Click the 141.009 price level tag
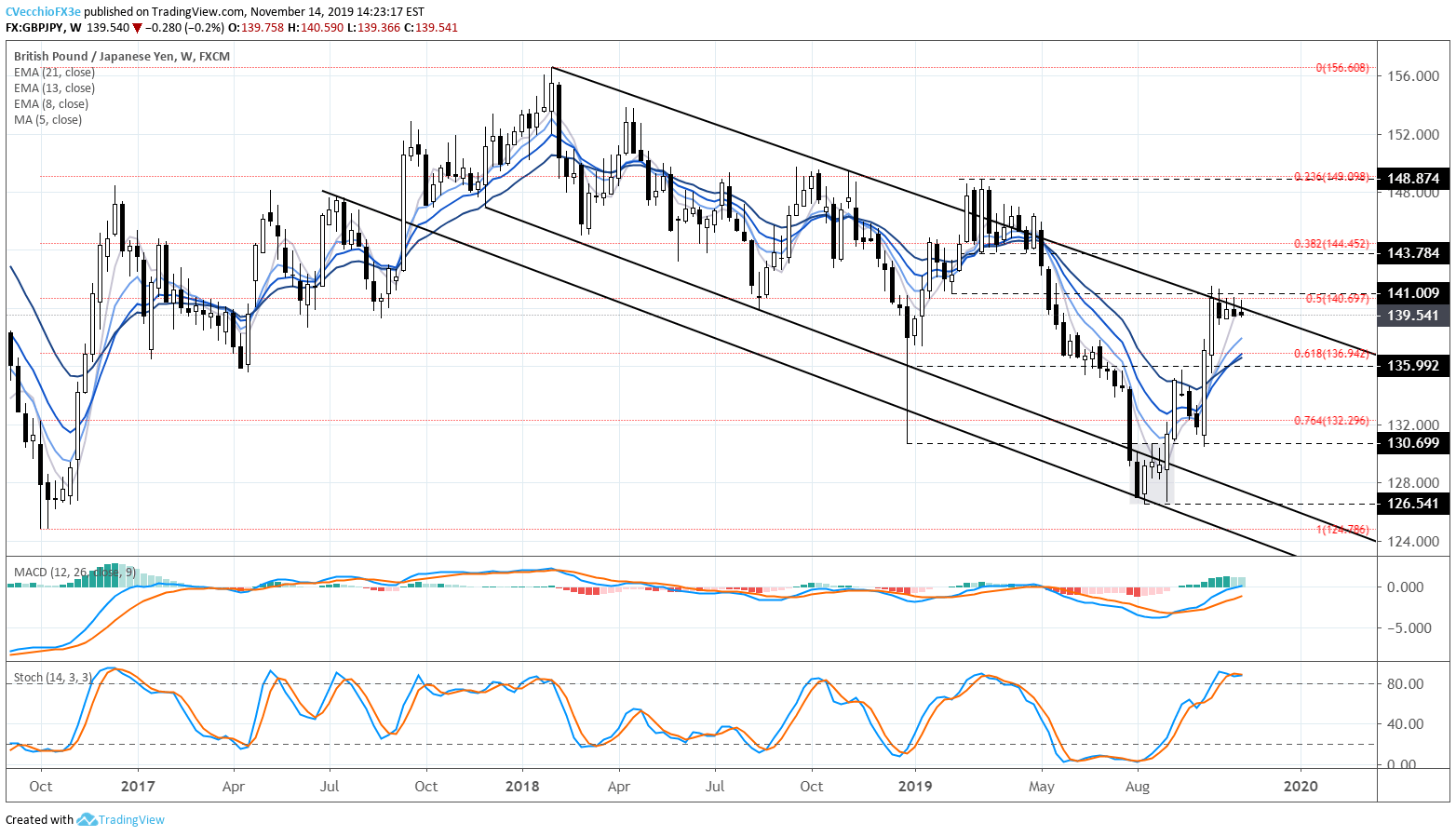This screenshot has height=836, width=1456. (x=1413, y=293)
